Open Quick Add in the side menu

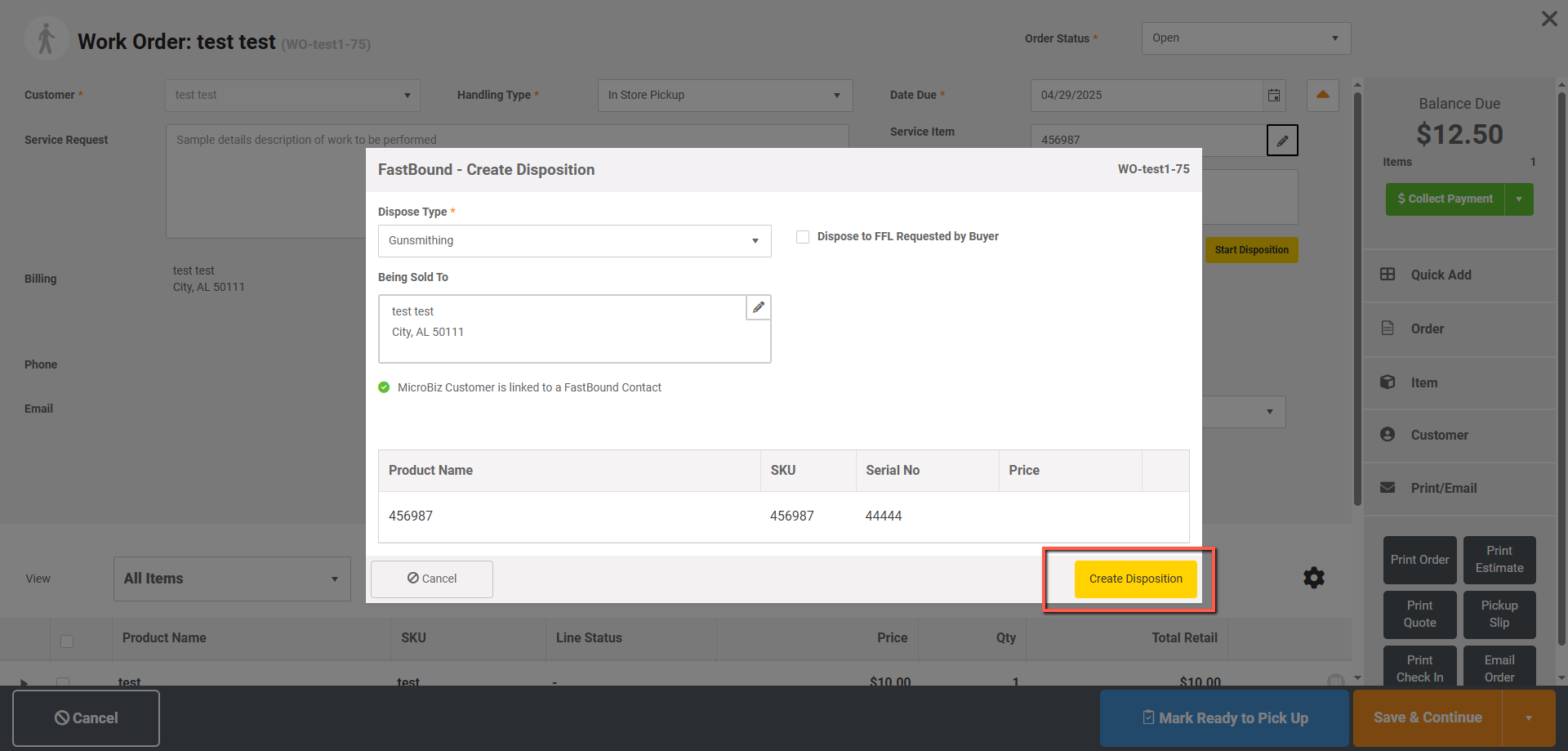(x=1460, y=275)
